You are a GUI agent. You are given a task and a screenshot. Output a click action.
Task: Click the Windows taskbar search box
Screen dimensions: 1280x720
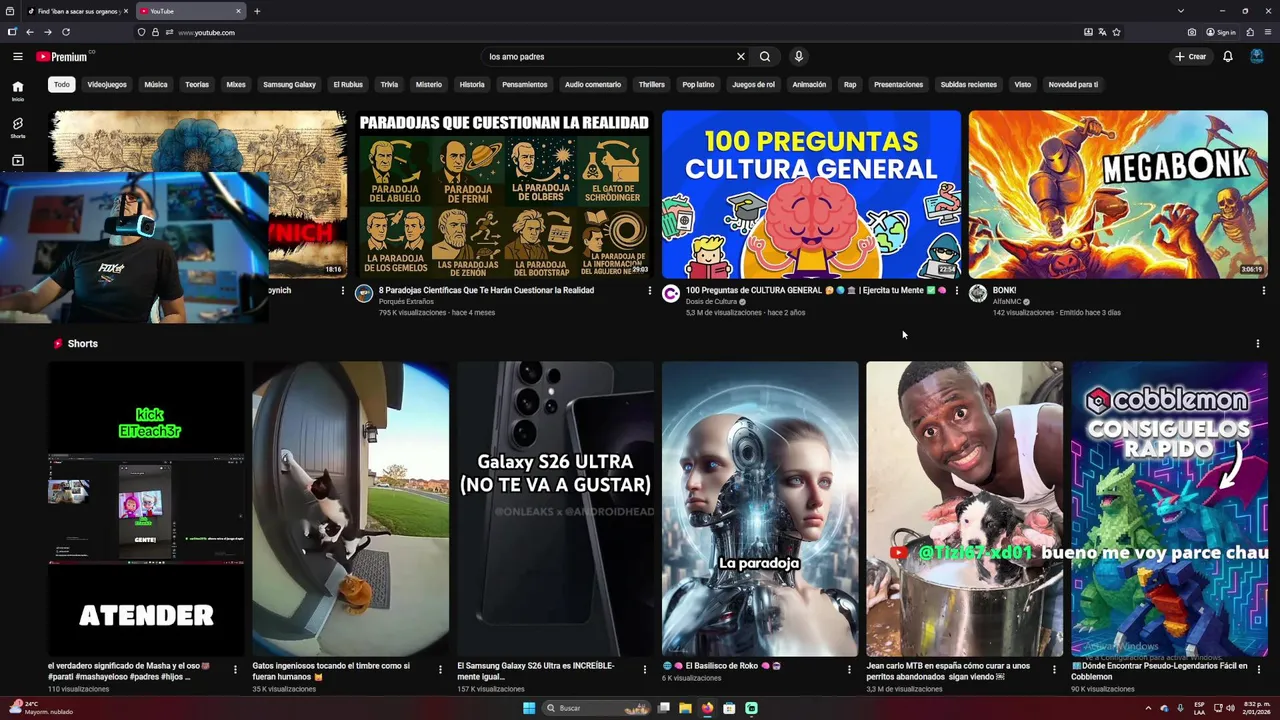pos(598,708)
